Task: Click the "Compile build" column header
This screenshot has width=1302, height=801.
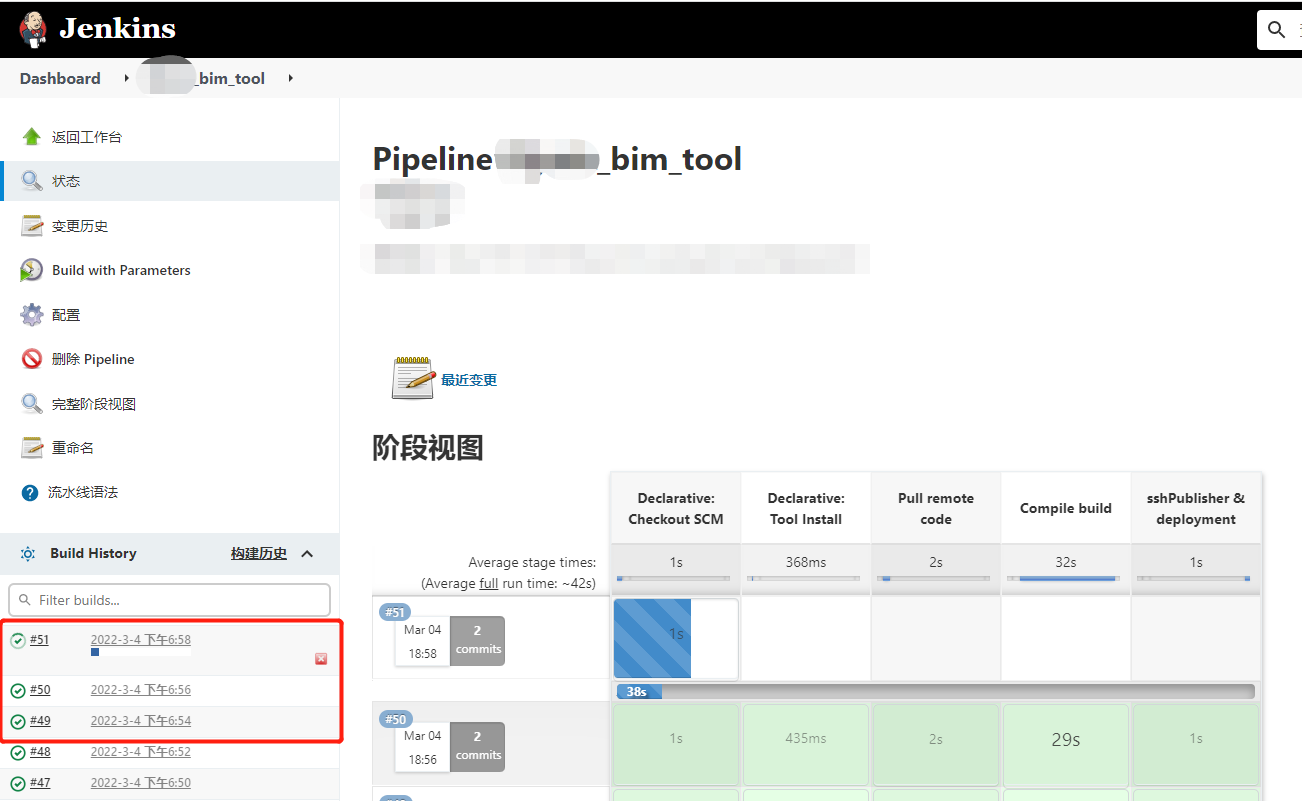Action: 1066,508
